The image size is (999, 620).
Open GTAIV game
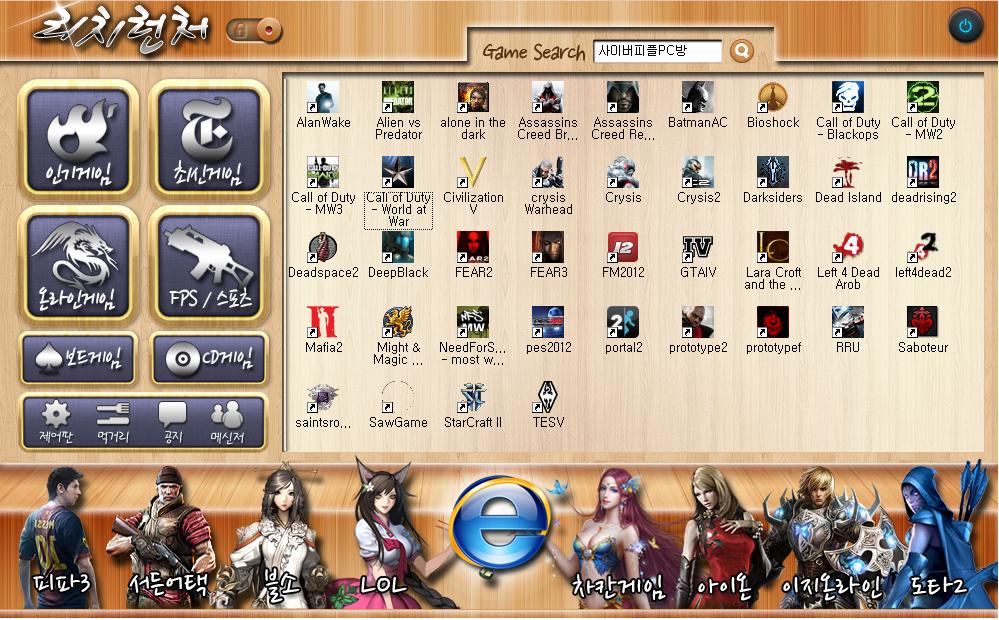coord(698,256)
